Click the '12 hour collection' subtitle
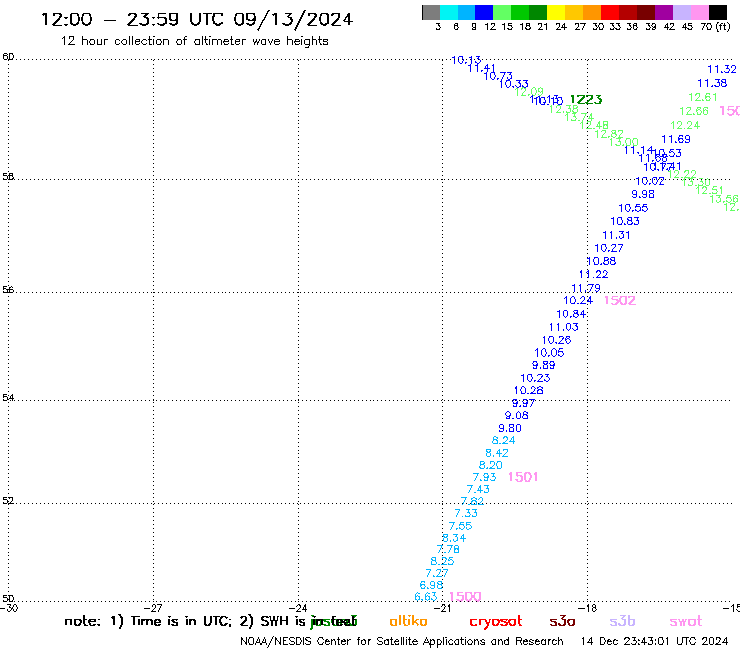The height and width of the screenshot is (650, 740). tap(194, 41)
